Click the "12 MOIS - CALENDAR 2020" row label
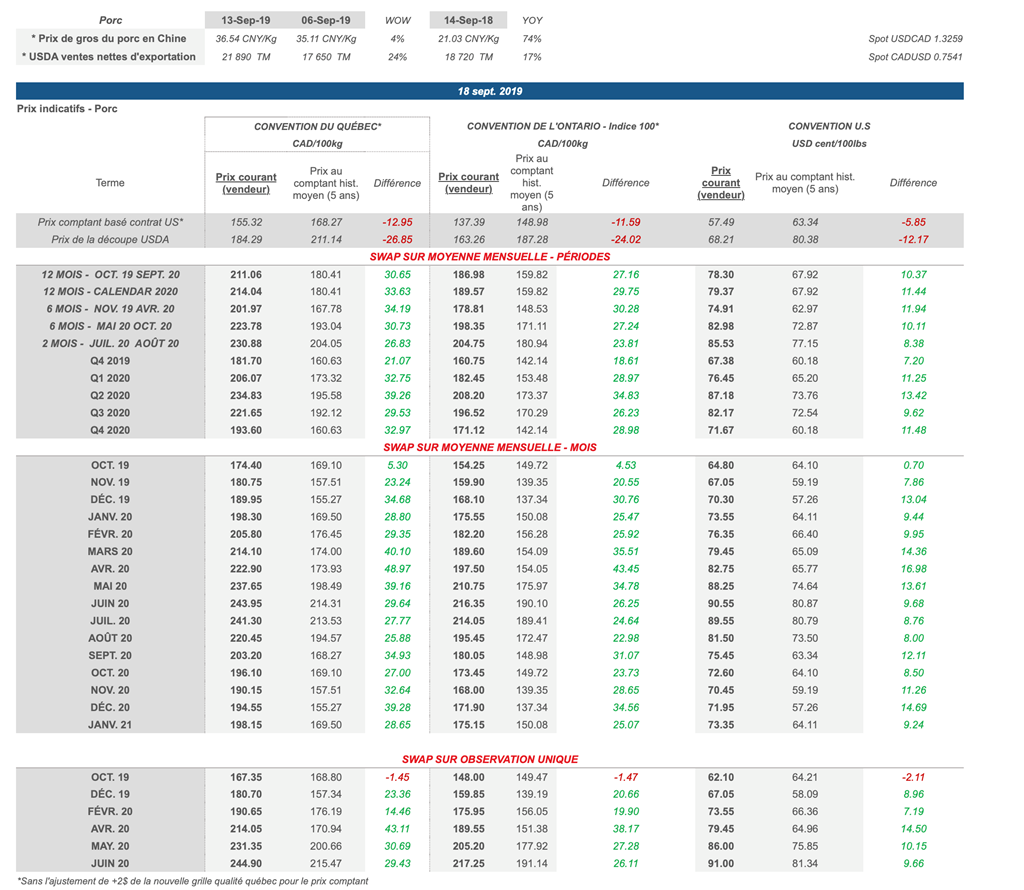The width and height of the screenshot is (1024, 890). 110,291
